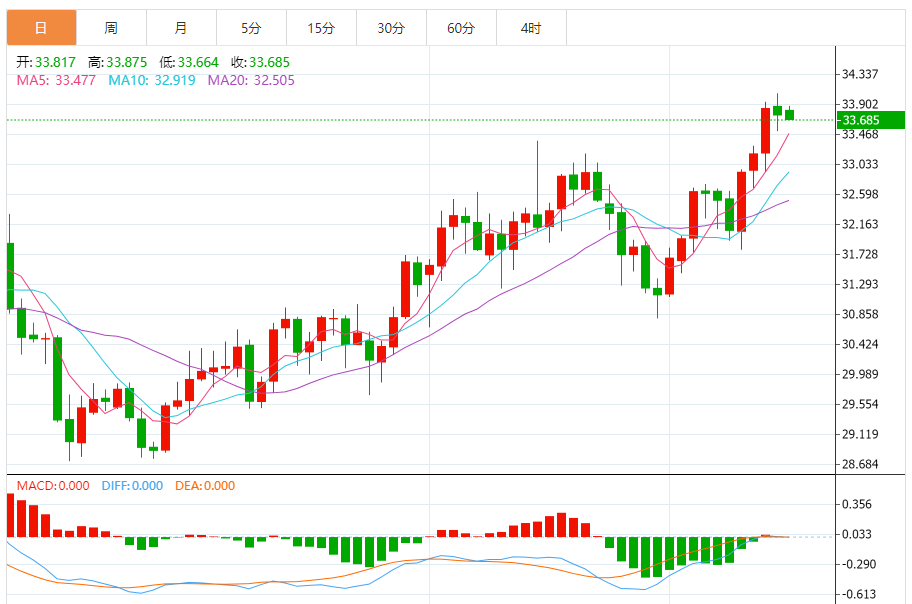Click the 29.989 price axis label
The image size is (912, 604).
tap(860, 374)
